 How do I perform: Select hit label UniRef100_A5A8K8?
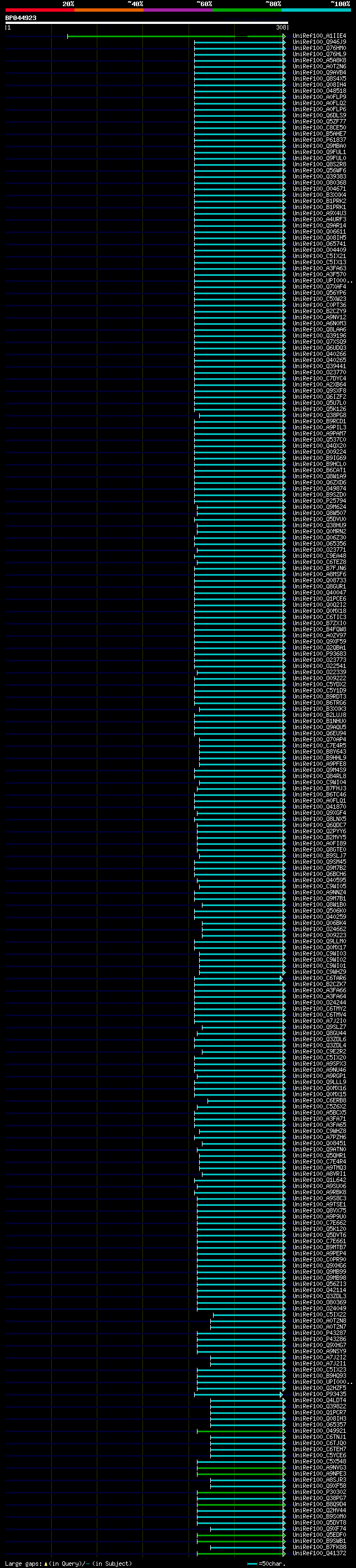tap(319, 61)
